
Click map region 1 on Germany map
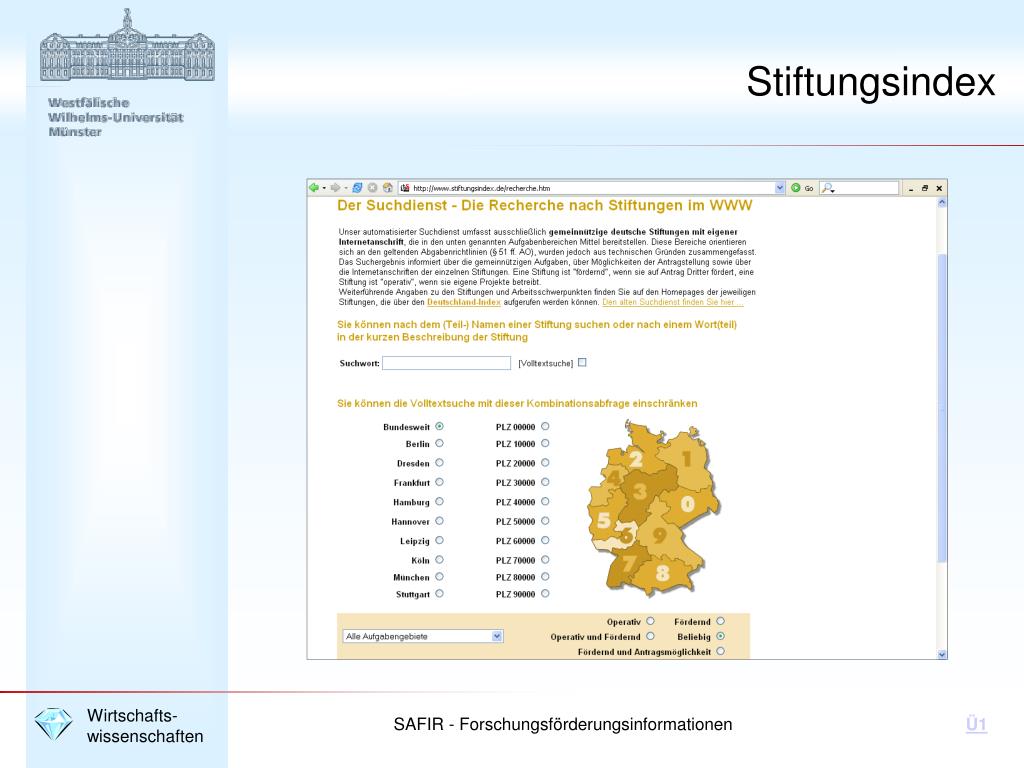pyautogui.click(x=686, y=460)
